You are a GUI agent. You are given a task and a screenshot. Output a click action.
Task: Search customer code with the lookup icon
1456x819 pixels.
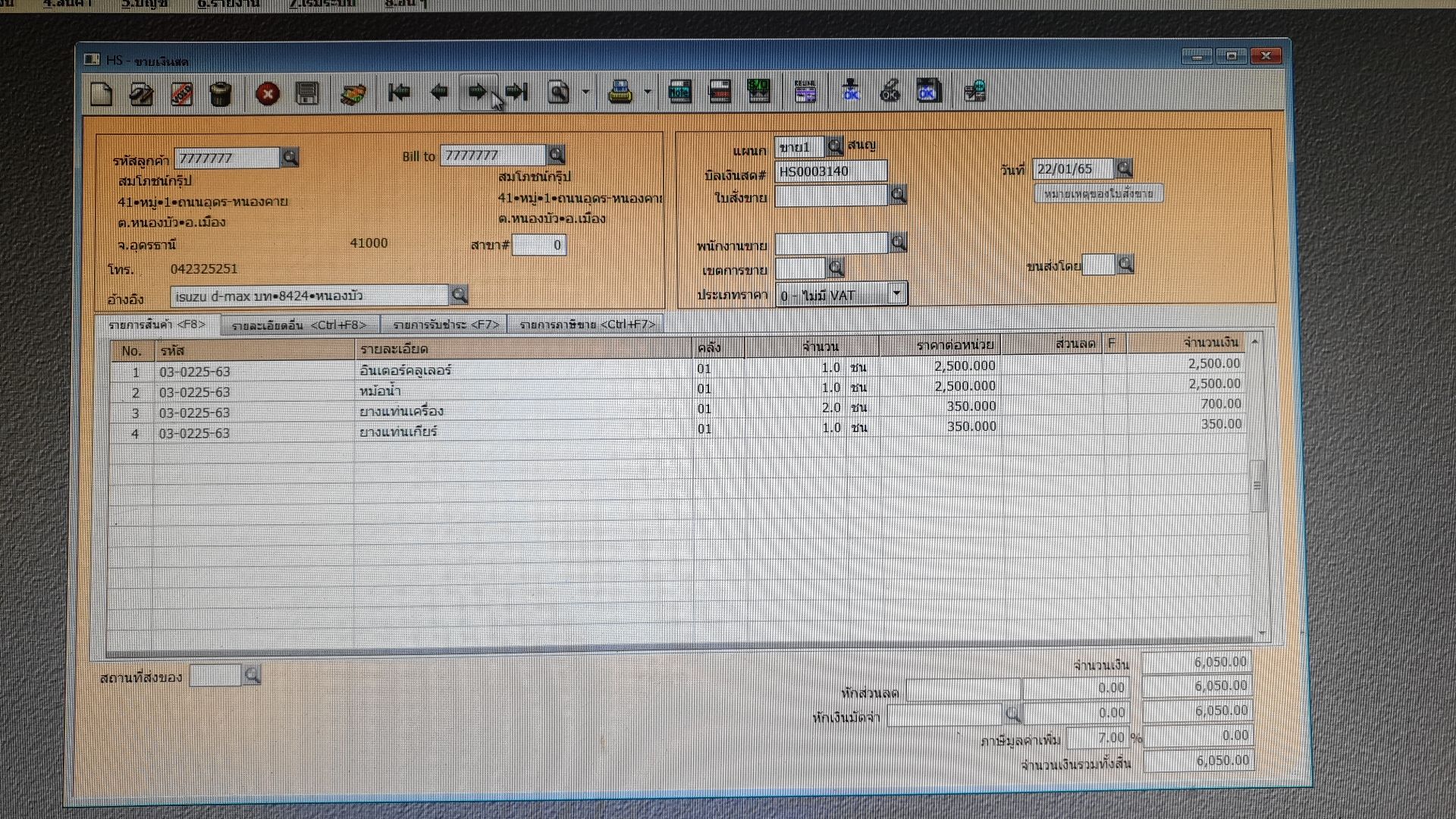click(x=290, y=157)
